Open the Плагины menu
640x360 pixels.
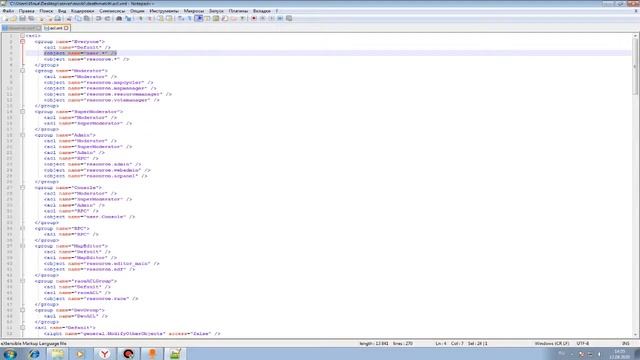pyautogui.click(x=238, y=11)
